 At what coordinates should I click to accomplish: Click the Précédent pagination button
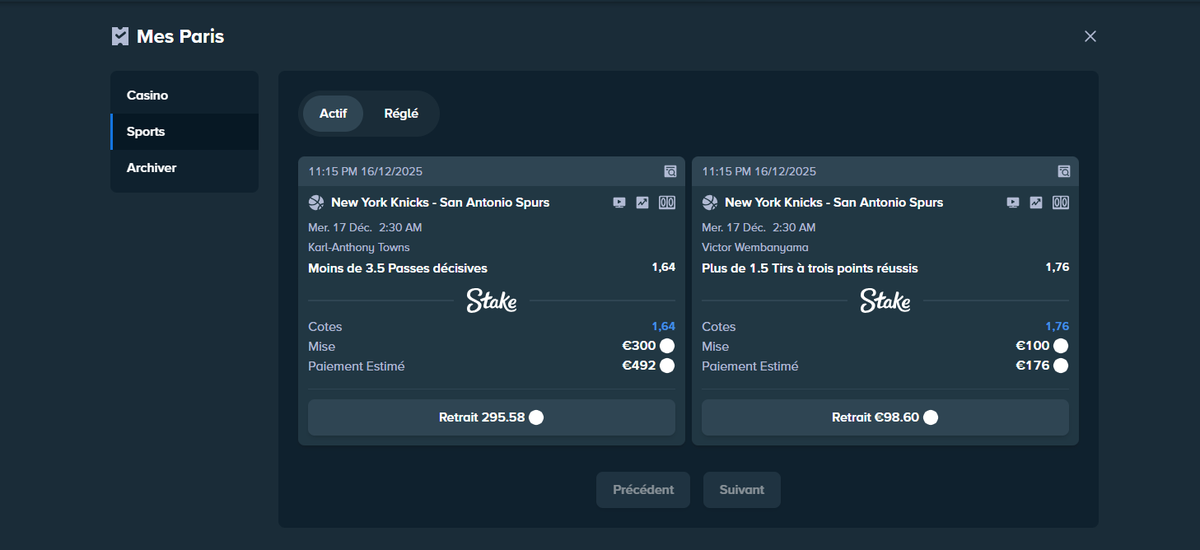643,490
